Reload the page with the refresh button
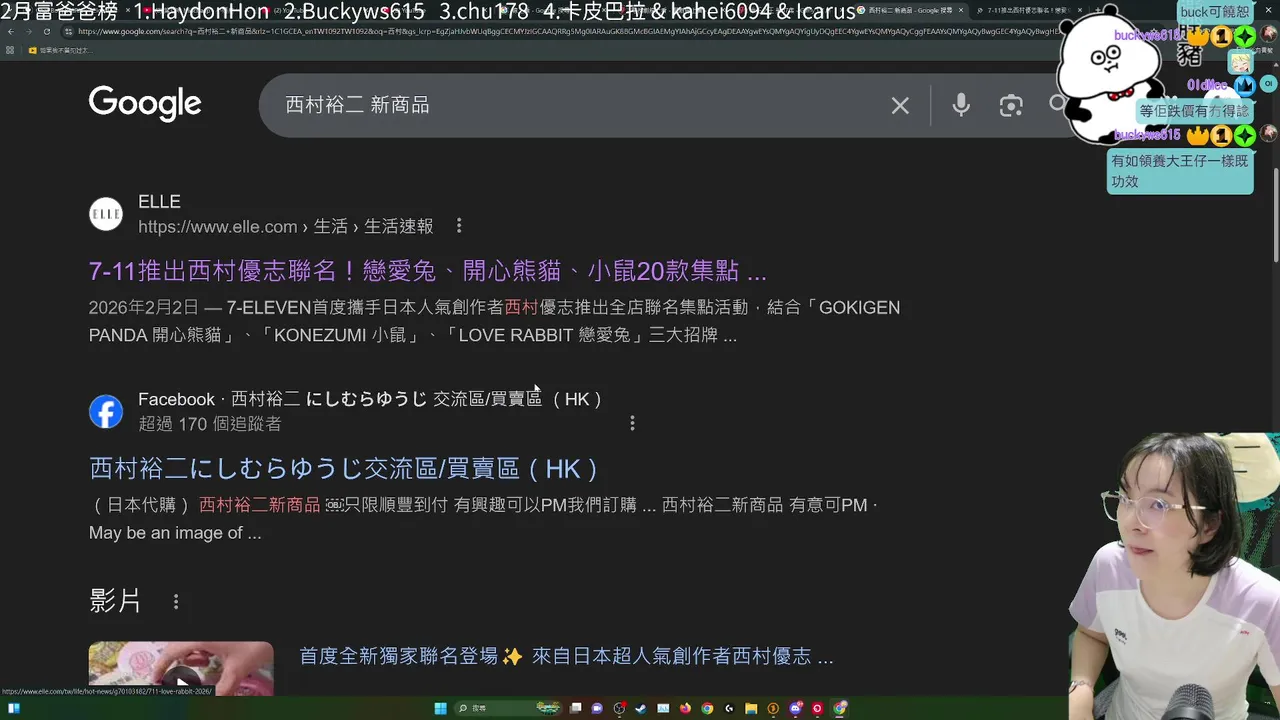Viewport: 1280px width, 720px height. (x=46, y=32)
